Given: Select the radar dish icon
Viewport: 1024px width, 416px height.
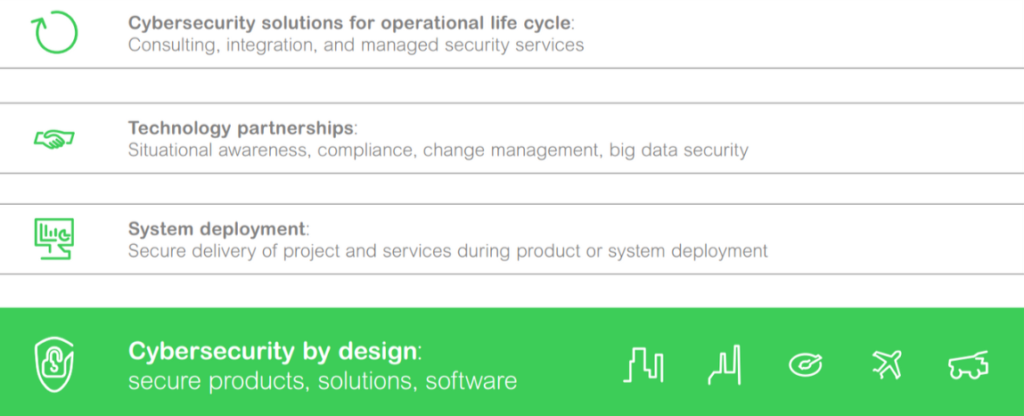Looking at the screenshot, I should pos(805,364).
